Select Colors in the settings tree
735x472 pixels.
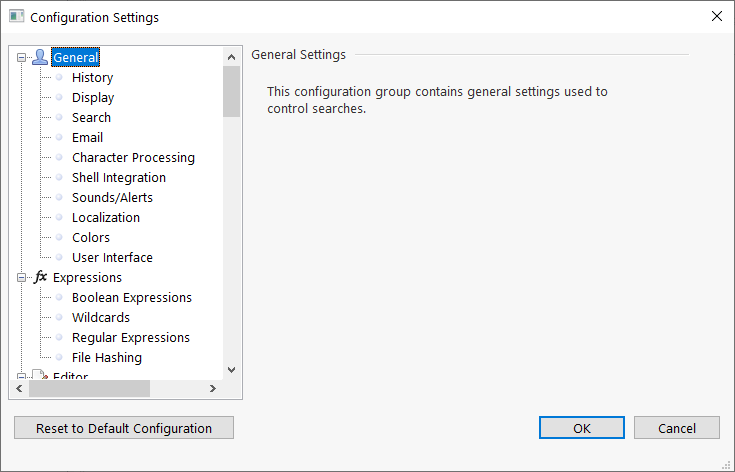coord(90,238)
